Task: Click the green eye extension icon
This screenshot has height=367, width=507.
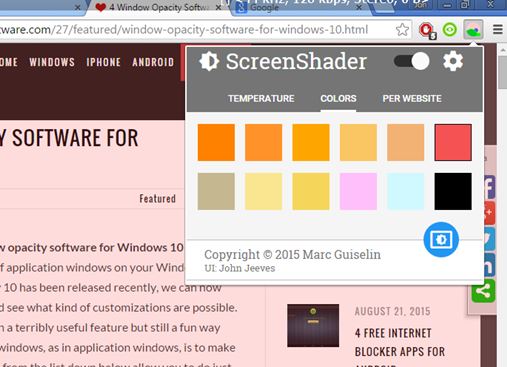Action: point(450,30)
